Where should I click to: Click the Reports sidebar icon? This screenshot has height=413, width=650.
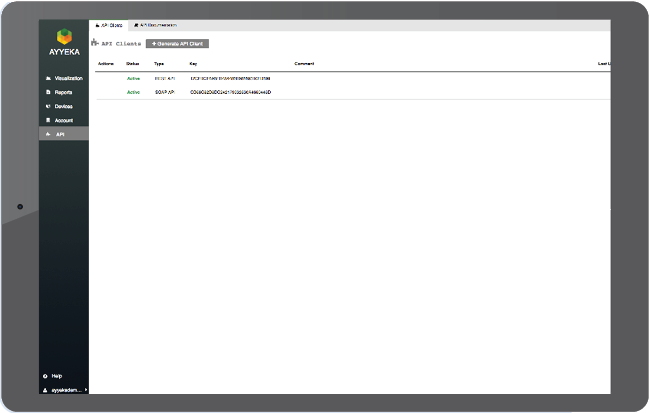(x=47, y=92)
